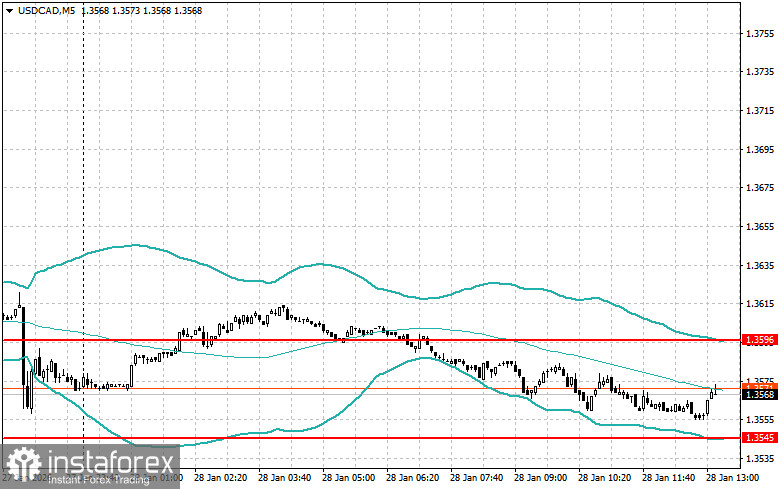The image size is (781, 489).
Task: Click the 28 Jan 06:20 time label
Action: click(412, 478)
